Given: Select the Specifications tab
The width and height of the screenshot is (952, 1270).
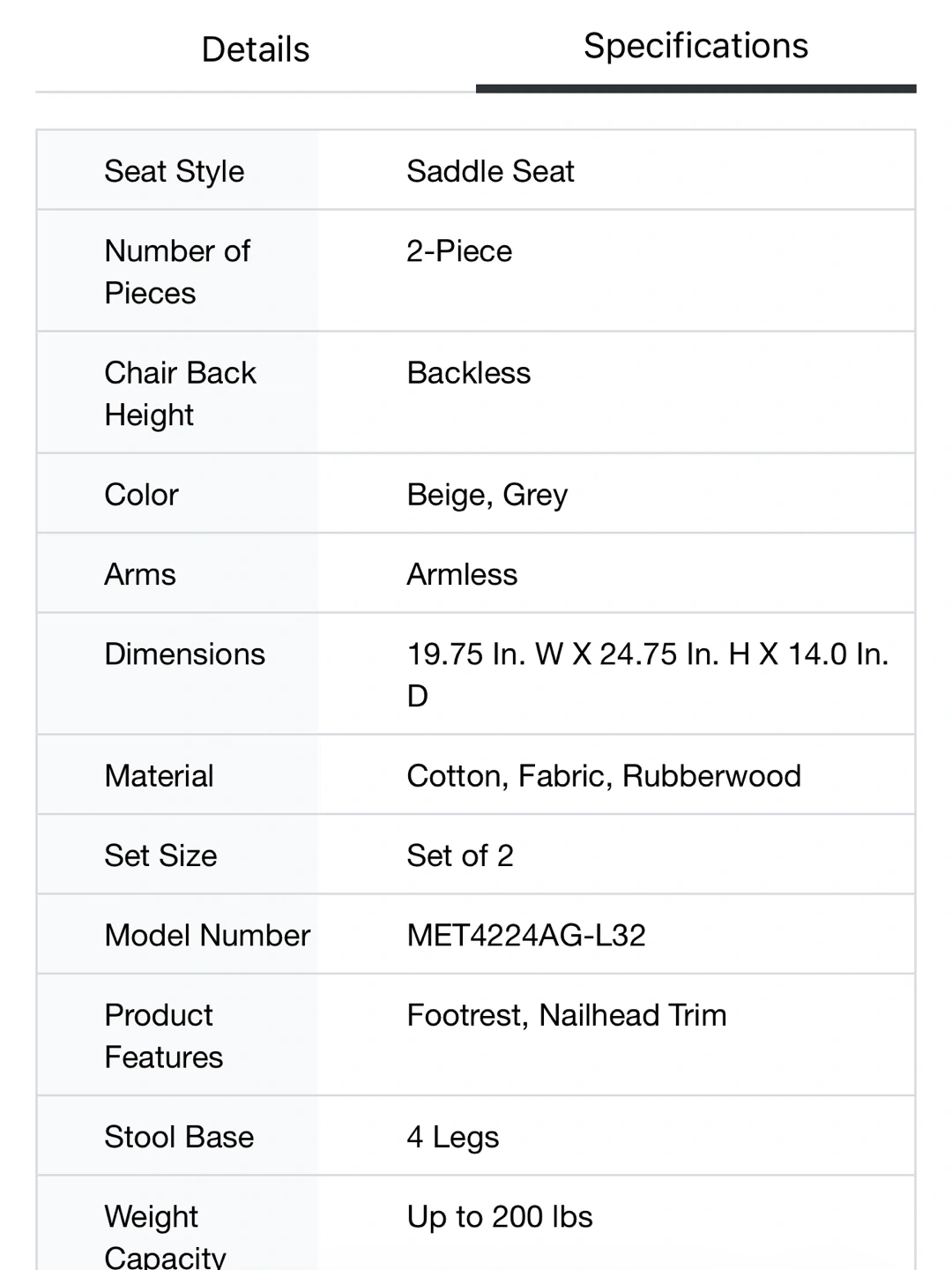Looking at the screenshot, I should 695,46.
